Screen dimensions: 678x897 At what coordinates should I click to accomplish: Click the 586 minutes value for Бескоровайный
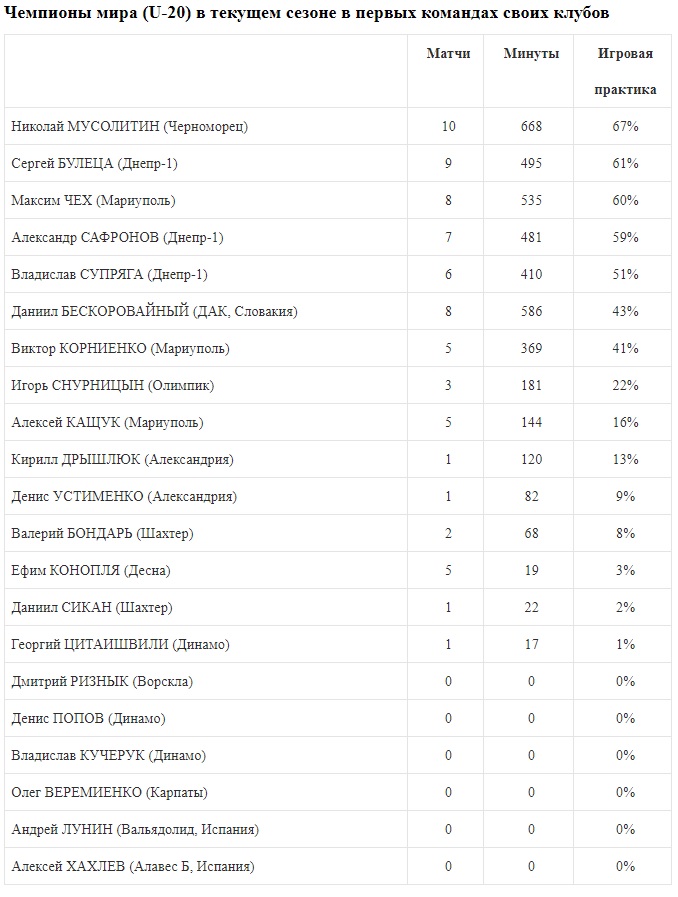click(531, 311)
